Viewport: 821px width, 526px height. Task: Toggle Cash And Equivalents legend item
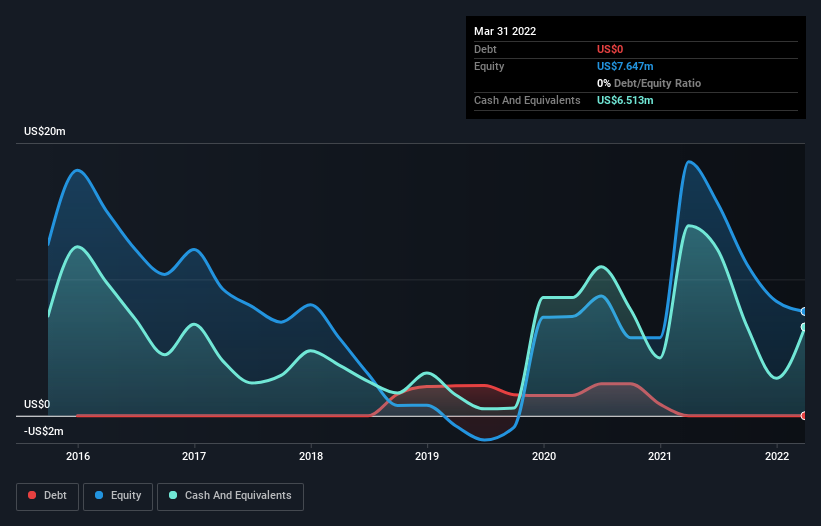point(230,496)
